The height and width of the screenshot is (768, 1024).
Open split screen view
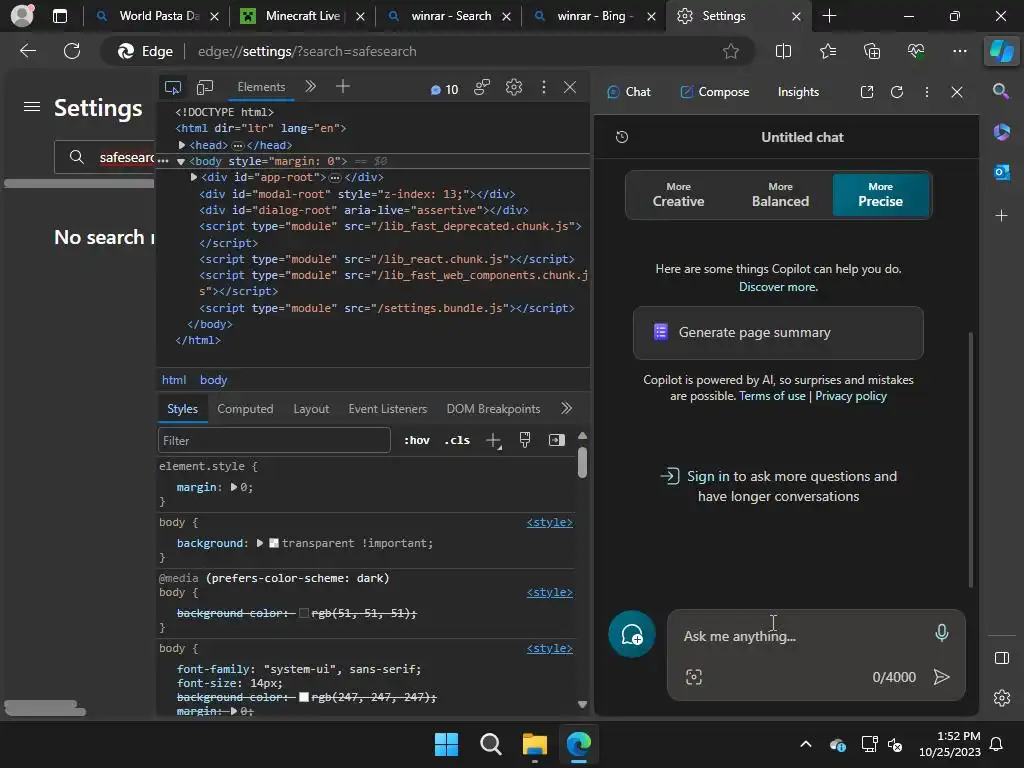(783, 51)
